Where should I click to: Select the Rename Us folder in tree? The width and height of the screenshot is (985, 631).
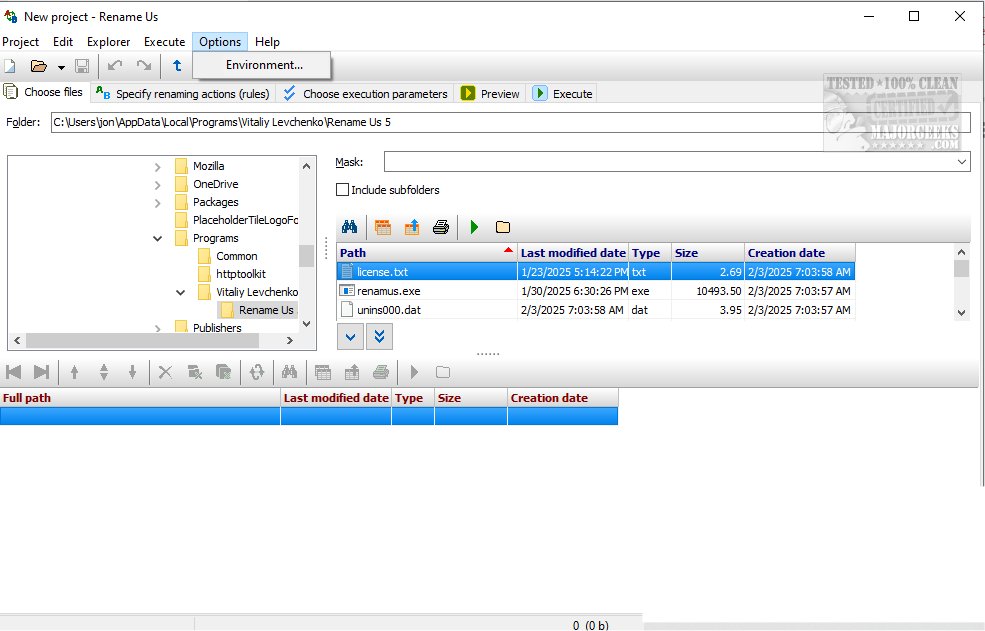click(266, 310)
